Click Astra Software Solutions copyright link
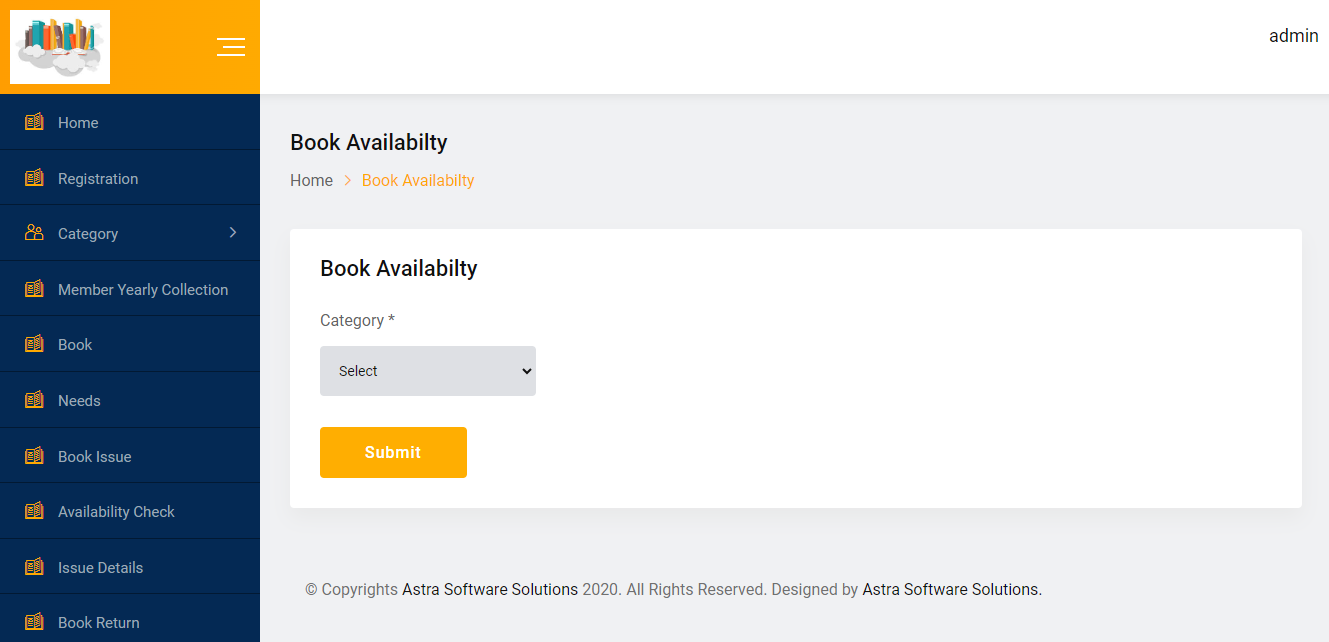 point(490,589)
